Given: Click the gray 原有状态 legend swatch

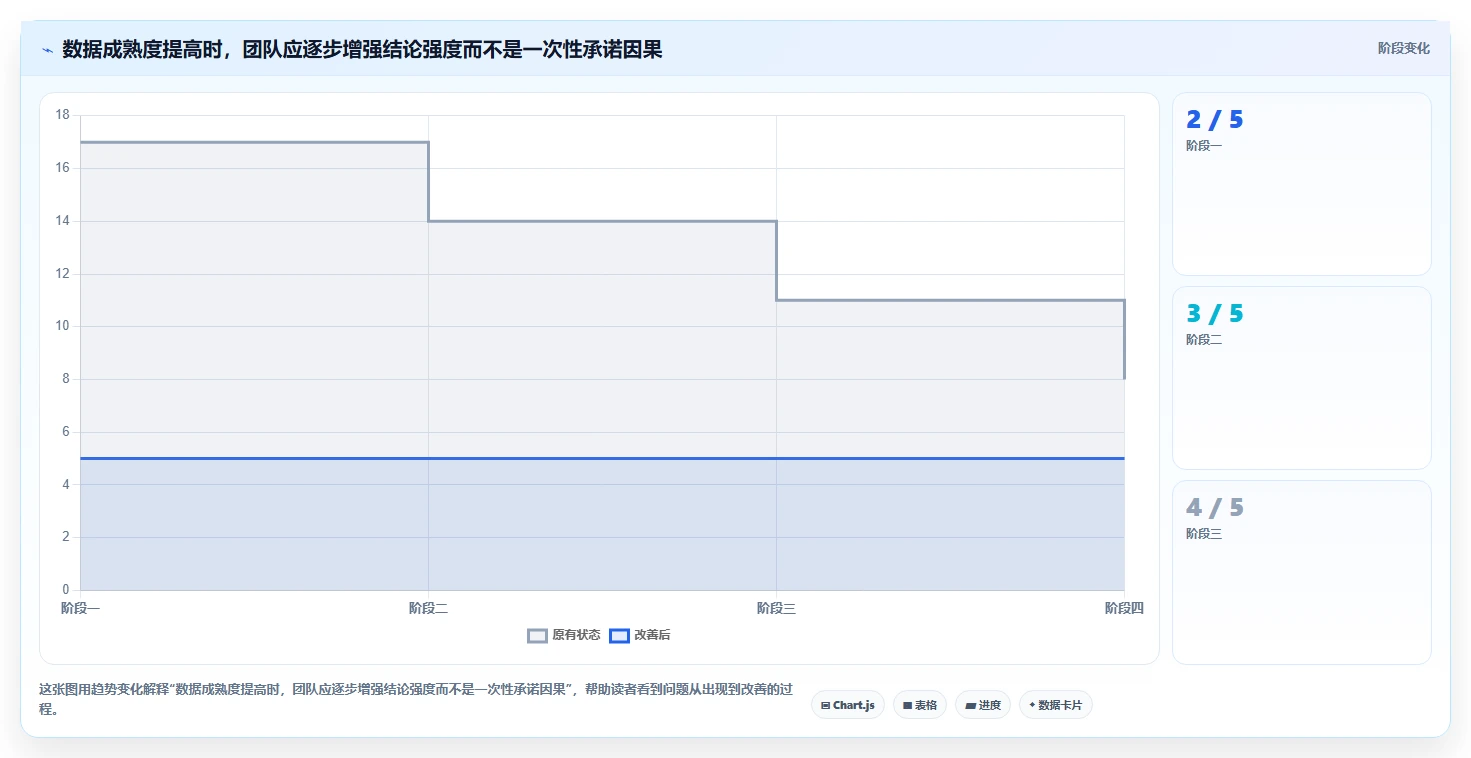Looking at the screenshot, I should click(x=537, y=635).
